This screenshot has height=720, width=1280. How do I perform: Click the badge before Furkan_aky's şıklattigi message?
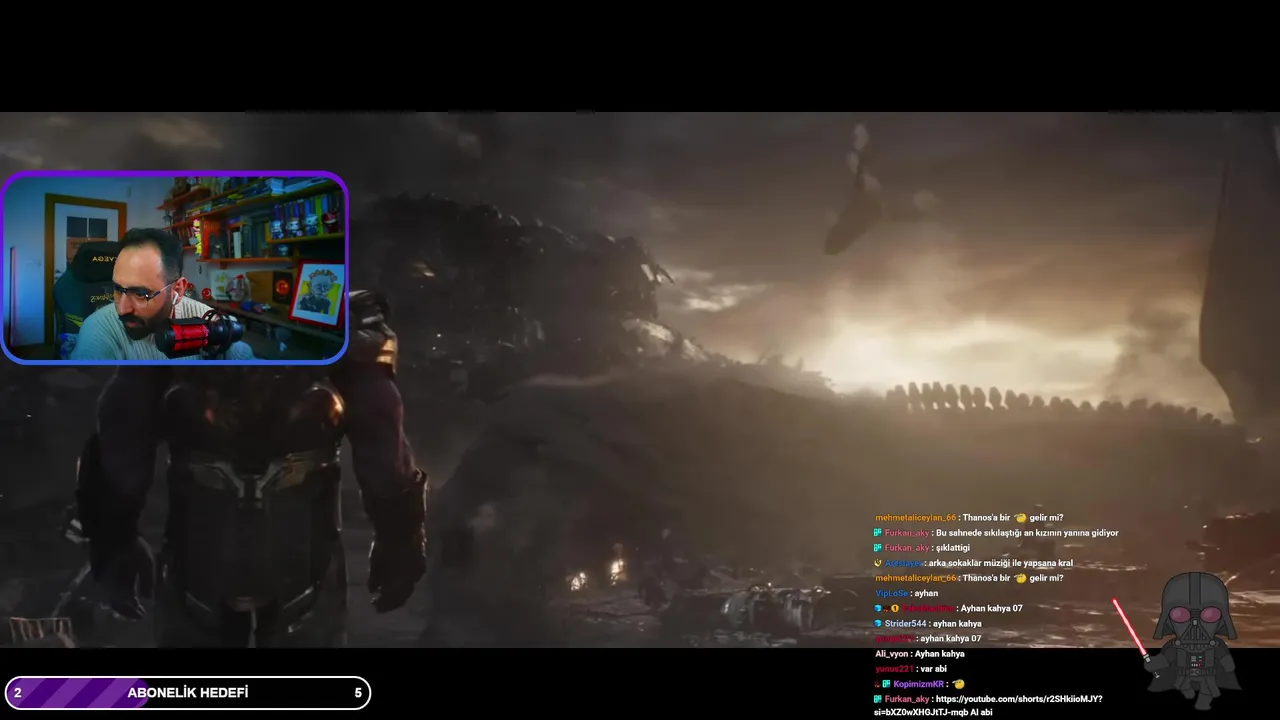tap(878, 548)
